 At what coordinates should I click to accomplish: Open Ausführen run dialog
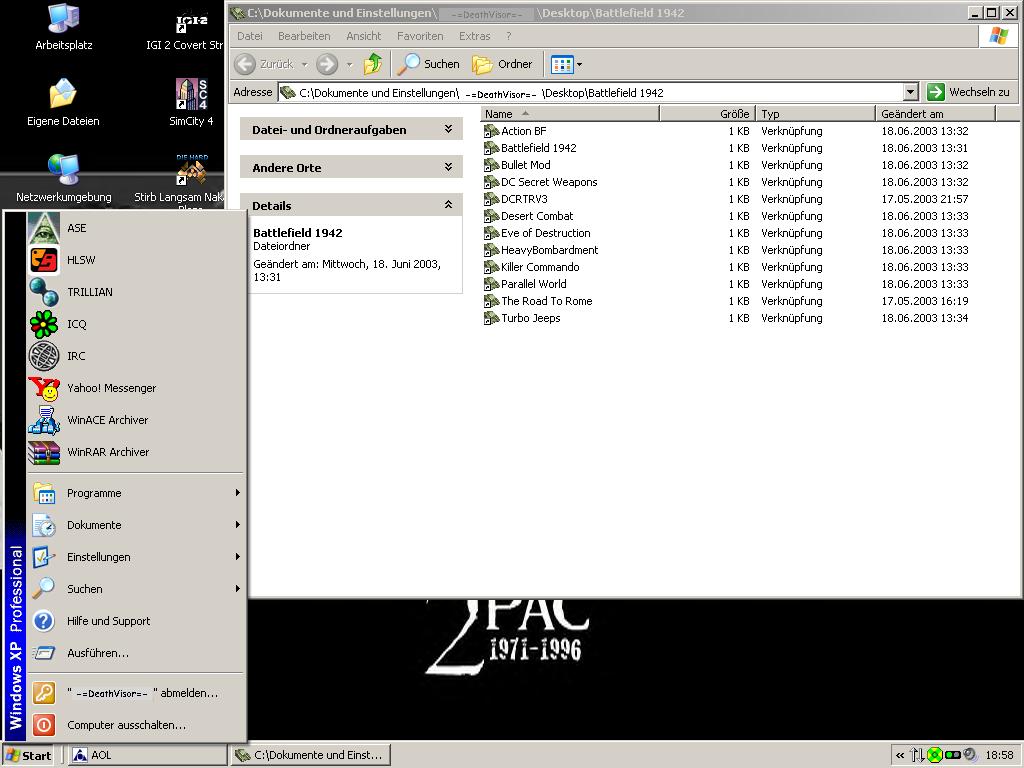point(136,653)
